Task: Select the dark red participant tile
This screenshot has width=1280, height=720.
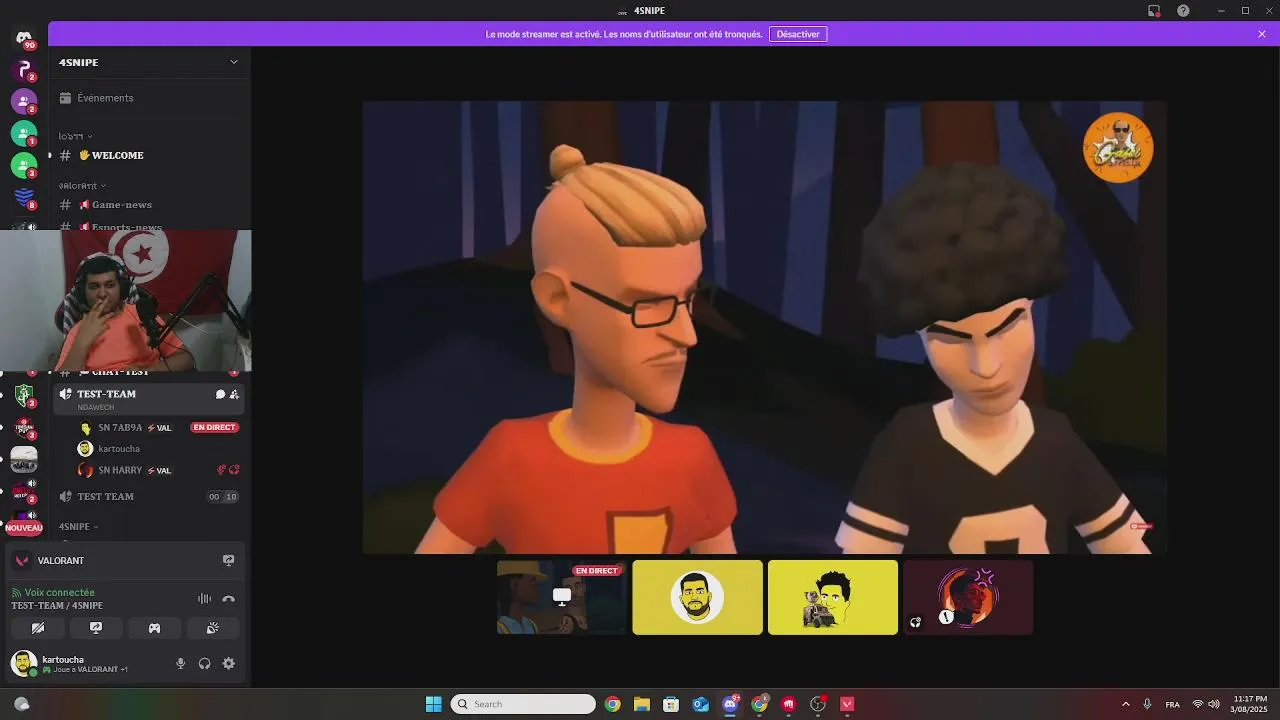Action: pos(968,597)
